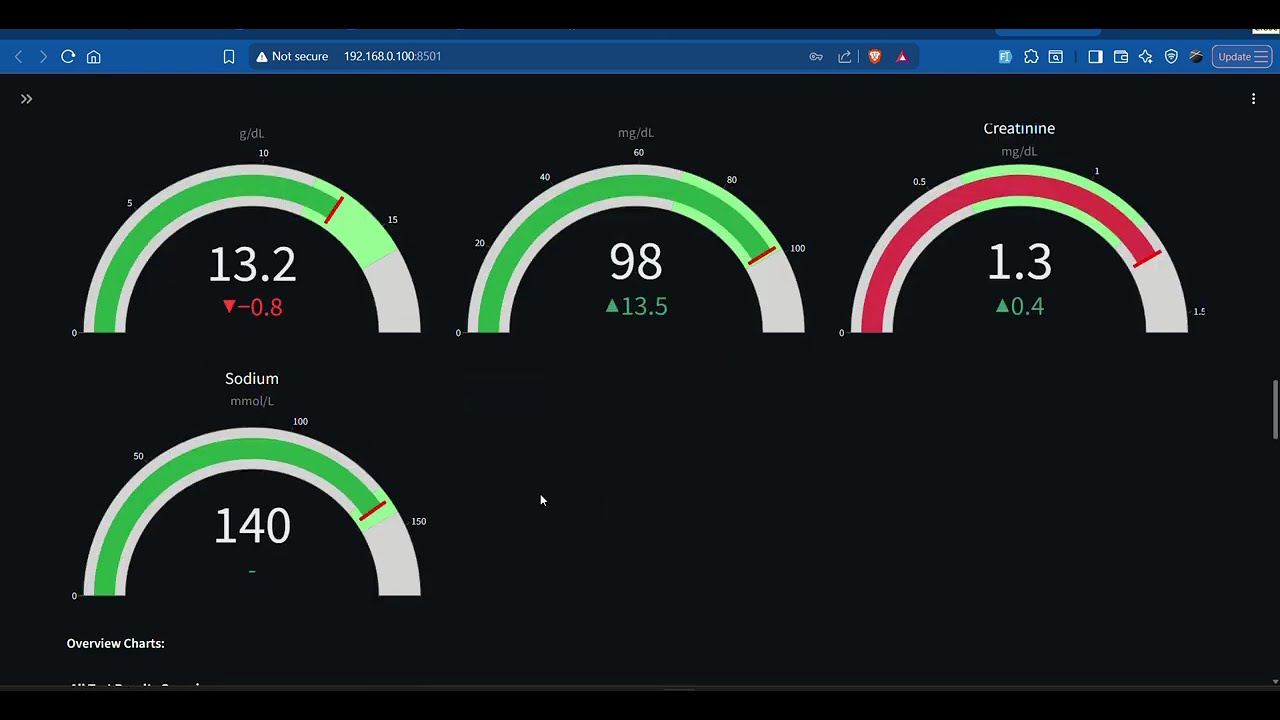
Task: Click the red threshold marker on Sodium gauge
Action: click(x=373, y=511)
